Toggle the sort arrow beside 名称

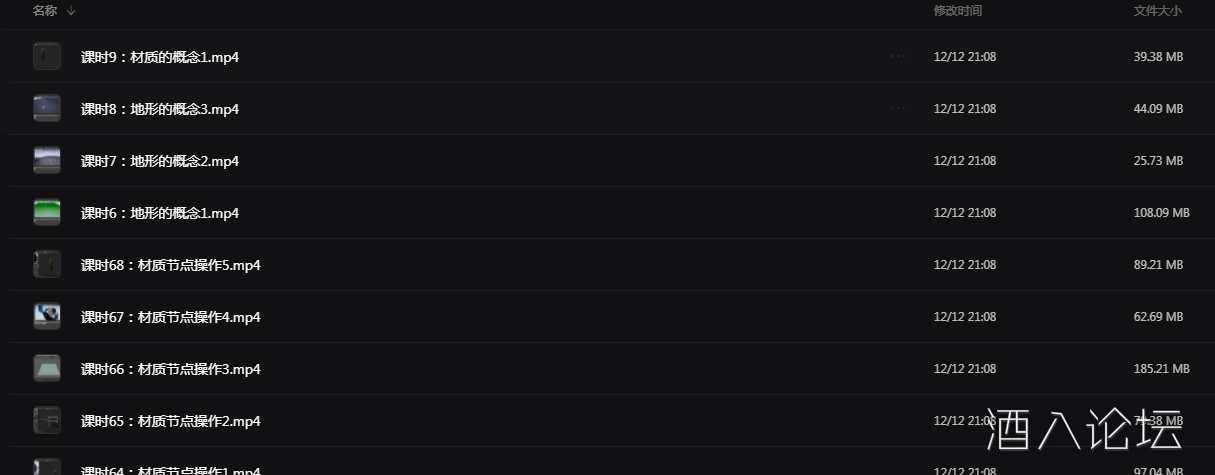(x=71, y=11)
